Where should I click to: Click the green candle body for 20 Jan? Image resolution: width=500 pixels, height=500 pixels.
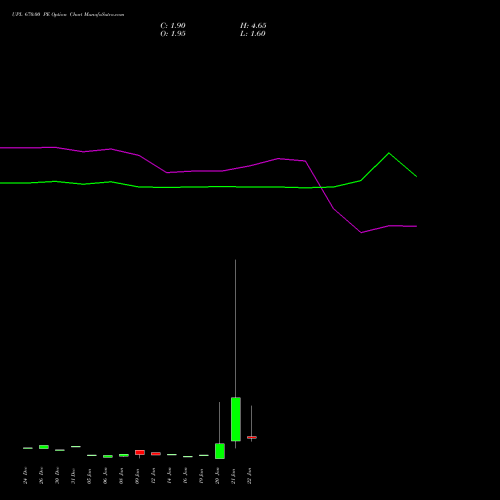click(x=220, y=451)
